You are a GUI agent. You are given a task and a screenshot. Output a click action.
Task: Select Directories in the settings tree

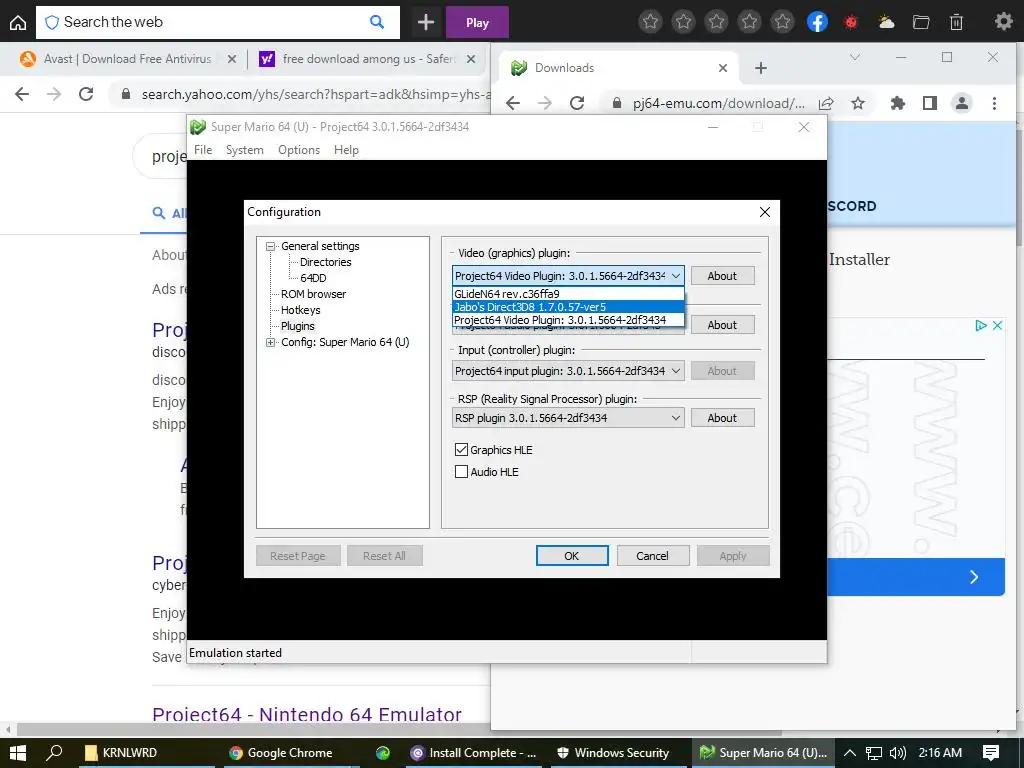[325, 262]
